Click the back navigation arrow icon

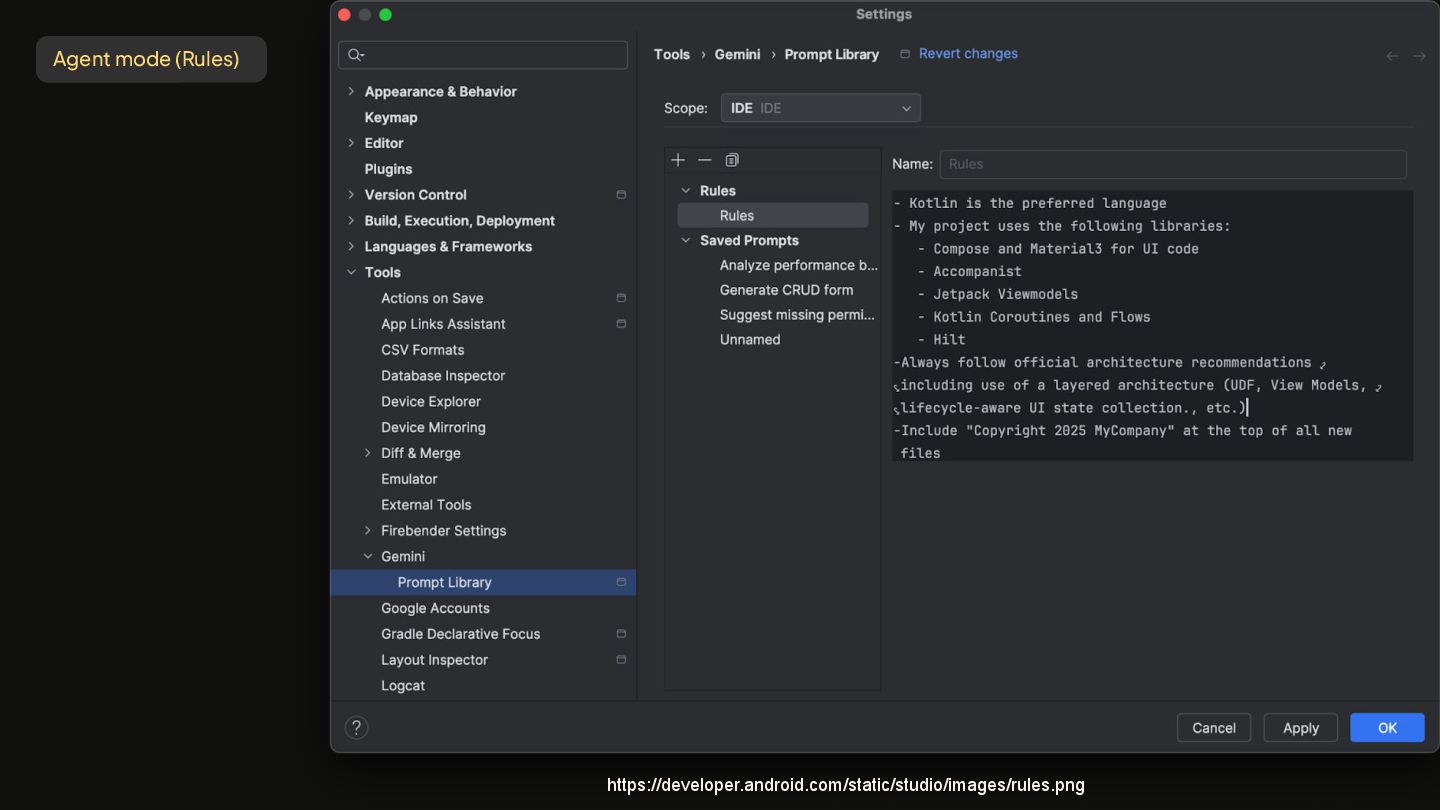(x=1392, y=56)
